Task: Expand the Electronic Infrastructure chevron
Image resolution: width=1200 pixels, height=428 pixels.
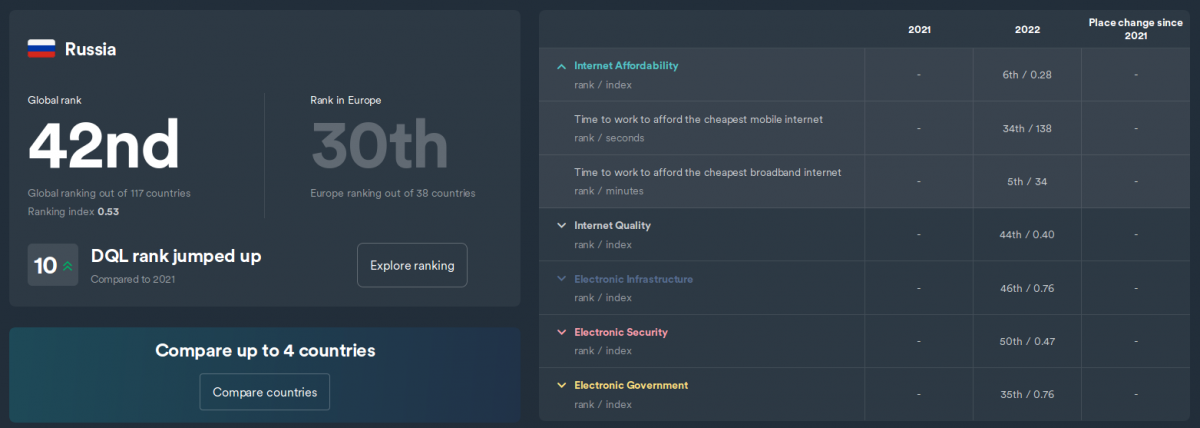Action: click(x=561, y=280)
